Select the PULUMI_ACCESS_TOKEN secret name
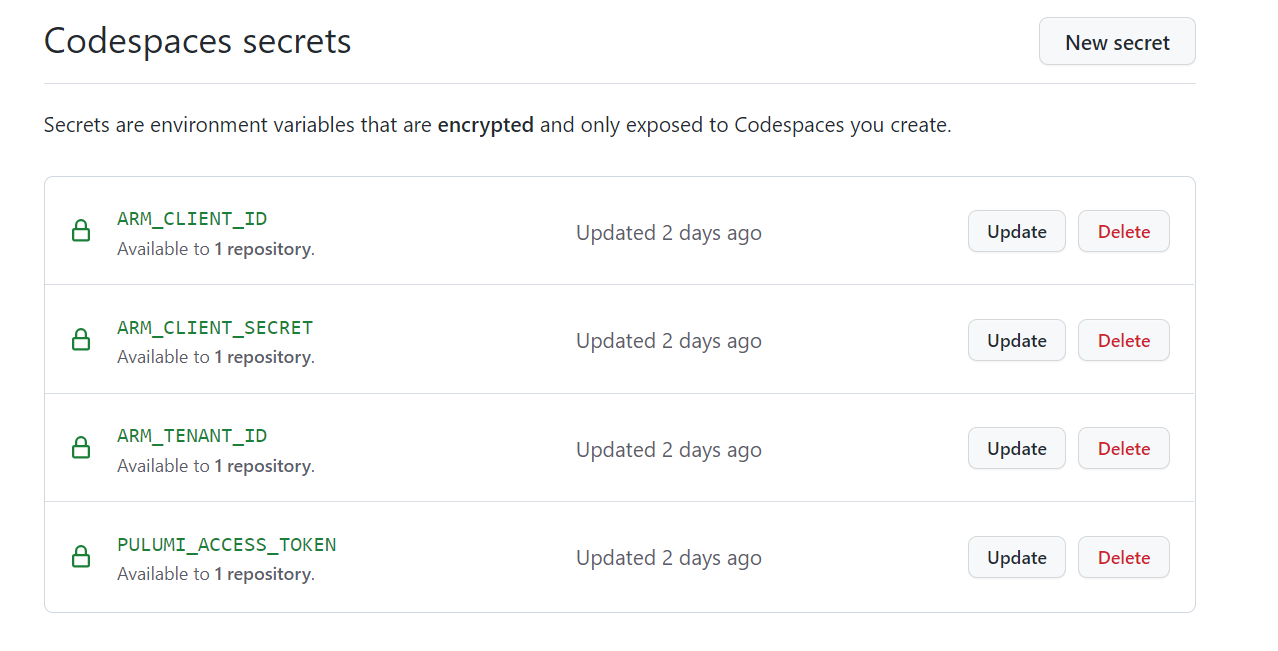The image size is (1278, 651). coord(227,545)
